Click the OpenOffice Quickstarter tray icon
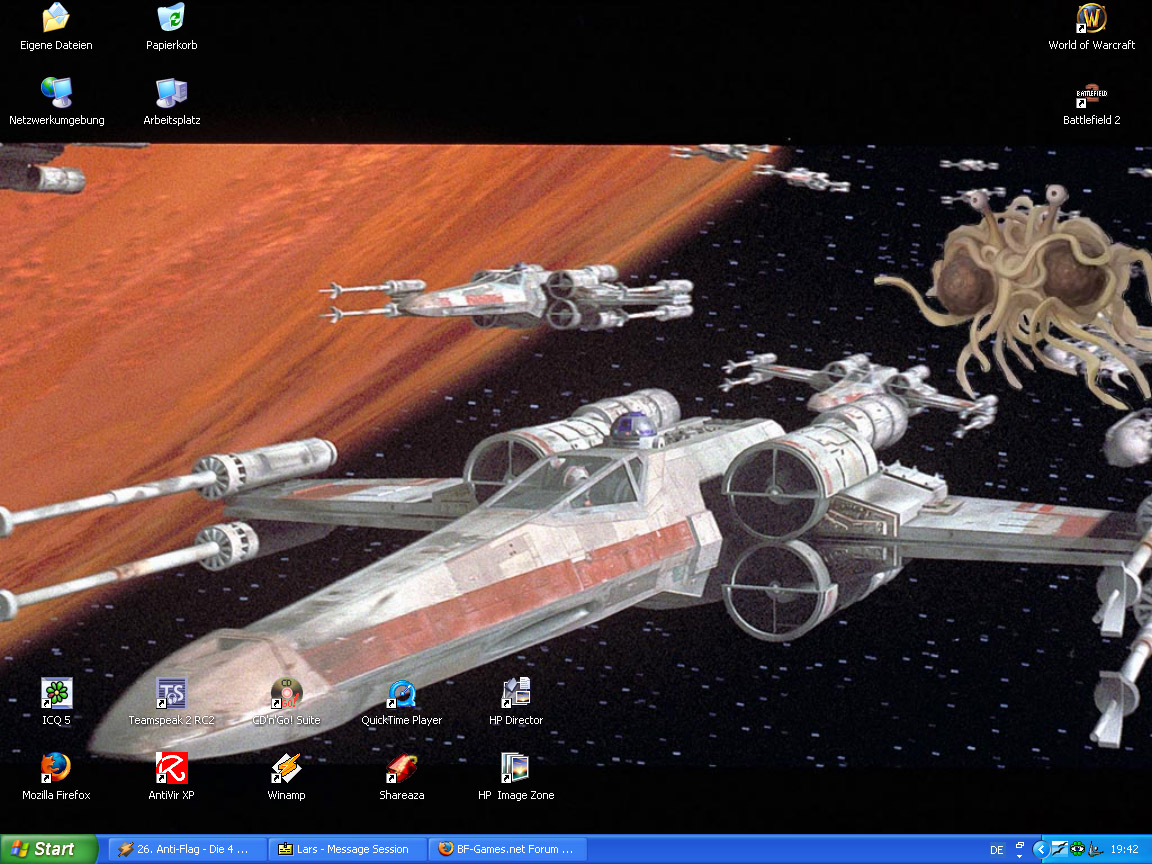The width and height of the screenshot is (1152, 864). point(1059,849)
